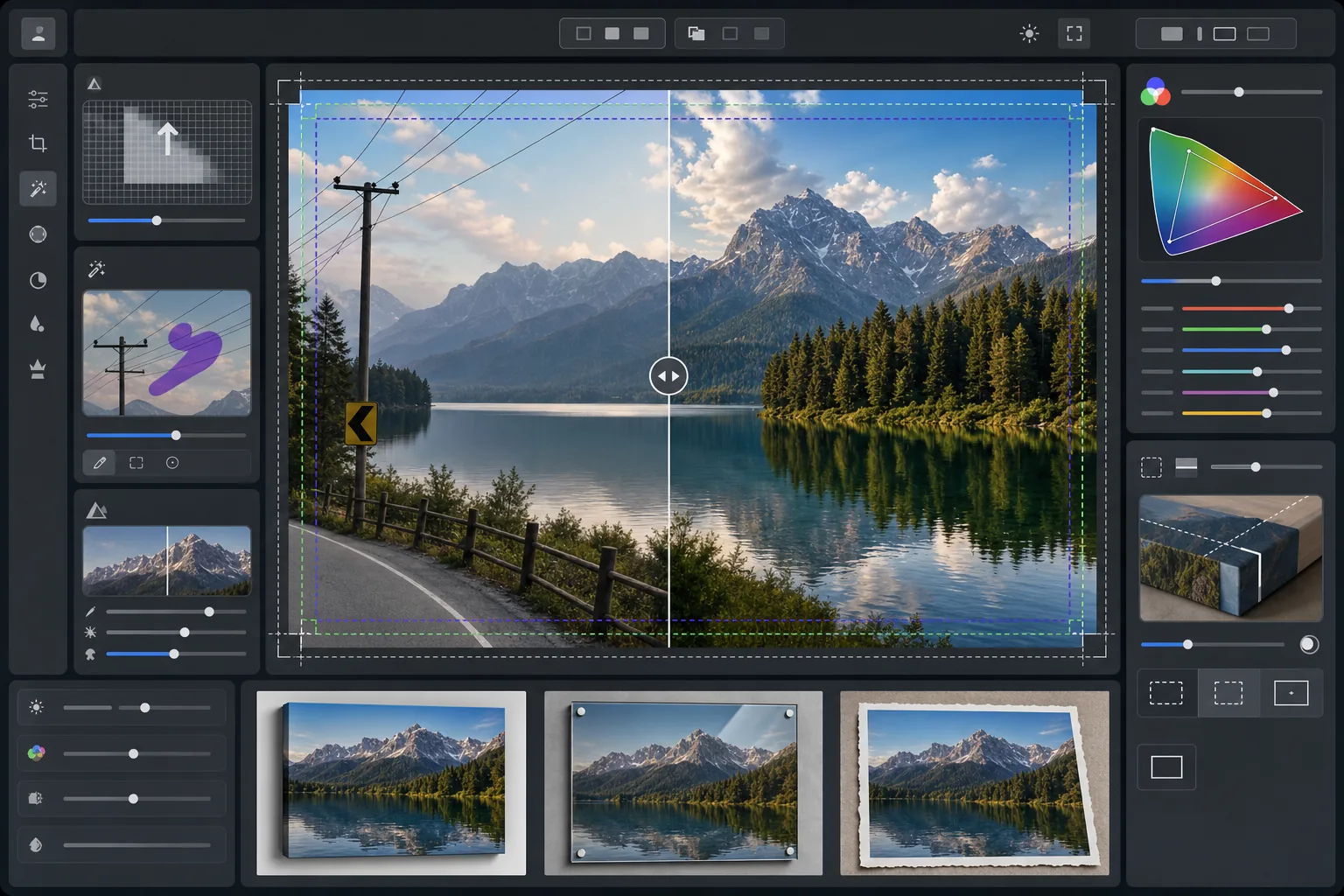Select the crown premium tool in sidebar

[38, 370]
